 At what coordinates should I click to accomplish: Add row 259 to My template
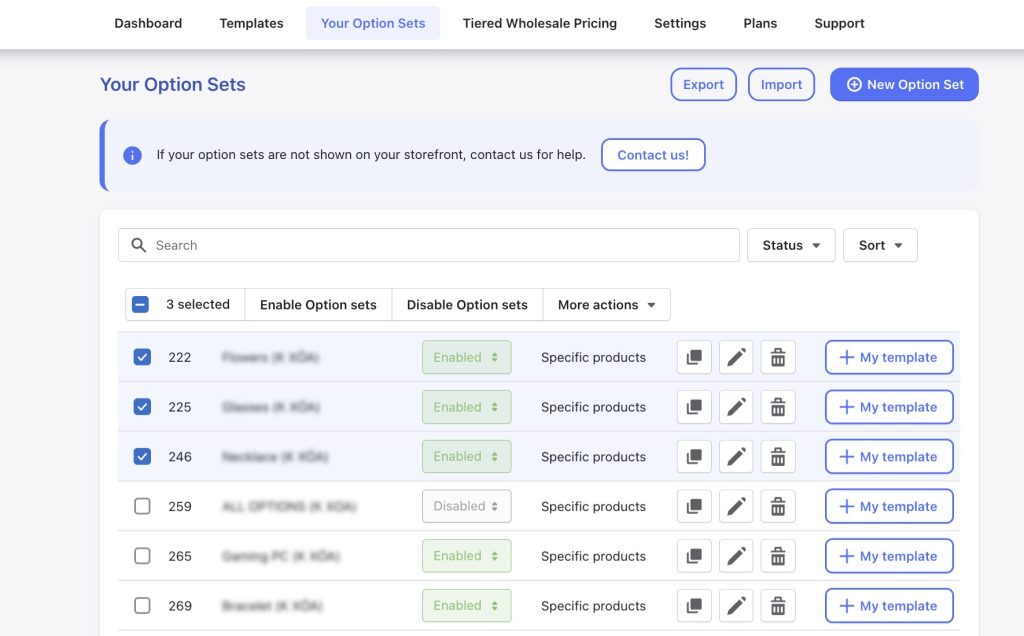(889, 506)
